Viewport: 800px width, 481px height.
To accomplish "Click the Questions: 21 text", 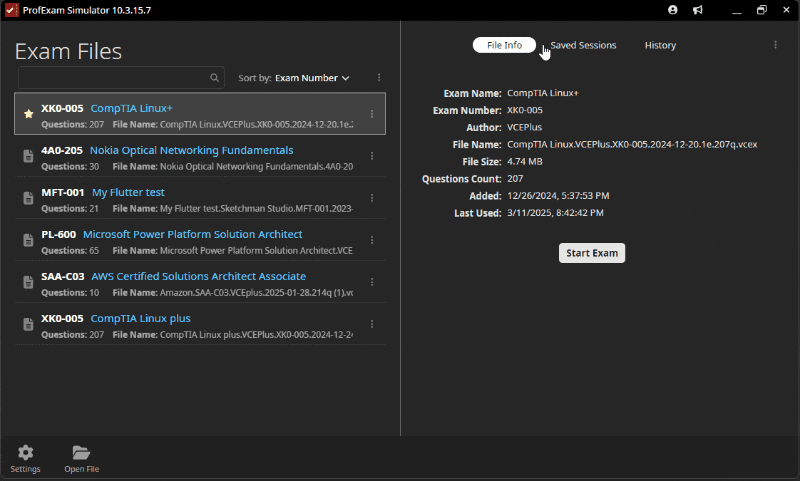I will (x=70, y=208).
